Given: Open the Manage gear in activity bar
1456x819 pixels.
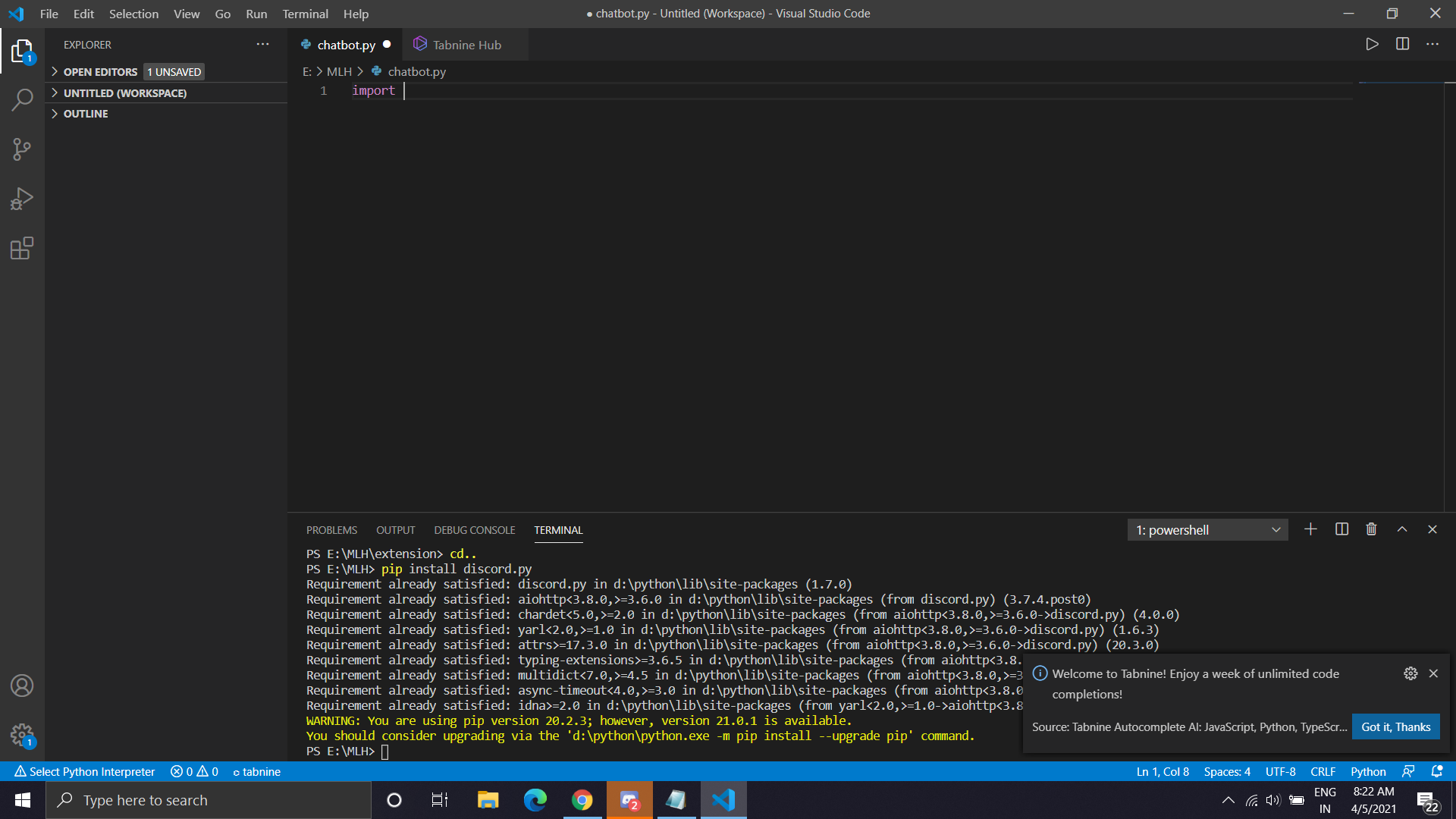Looking at the screenshot, I should click(x=22, y=734).
